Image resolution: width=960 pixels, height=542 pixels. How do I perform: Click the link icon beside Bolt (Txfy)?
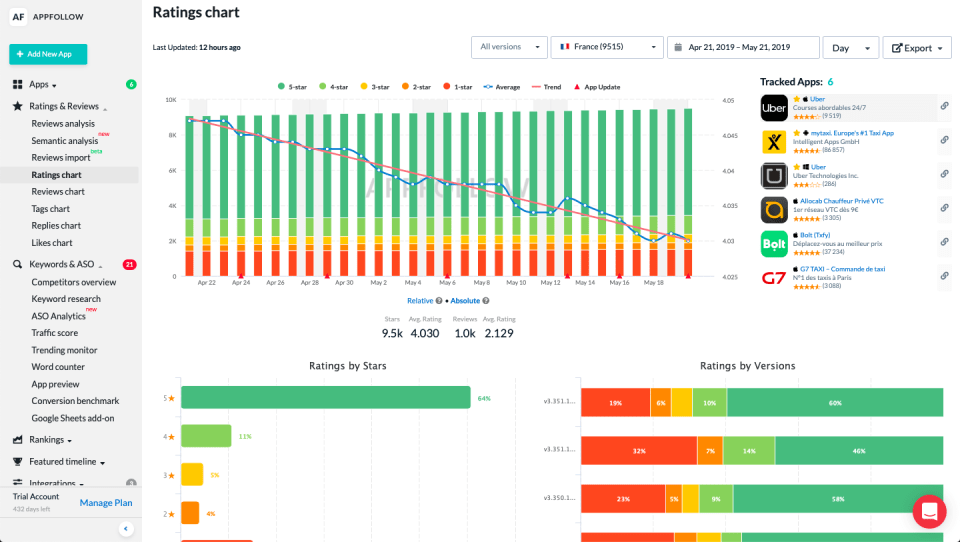(x=945, y=243)
